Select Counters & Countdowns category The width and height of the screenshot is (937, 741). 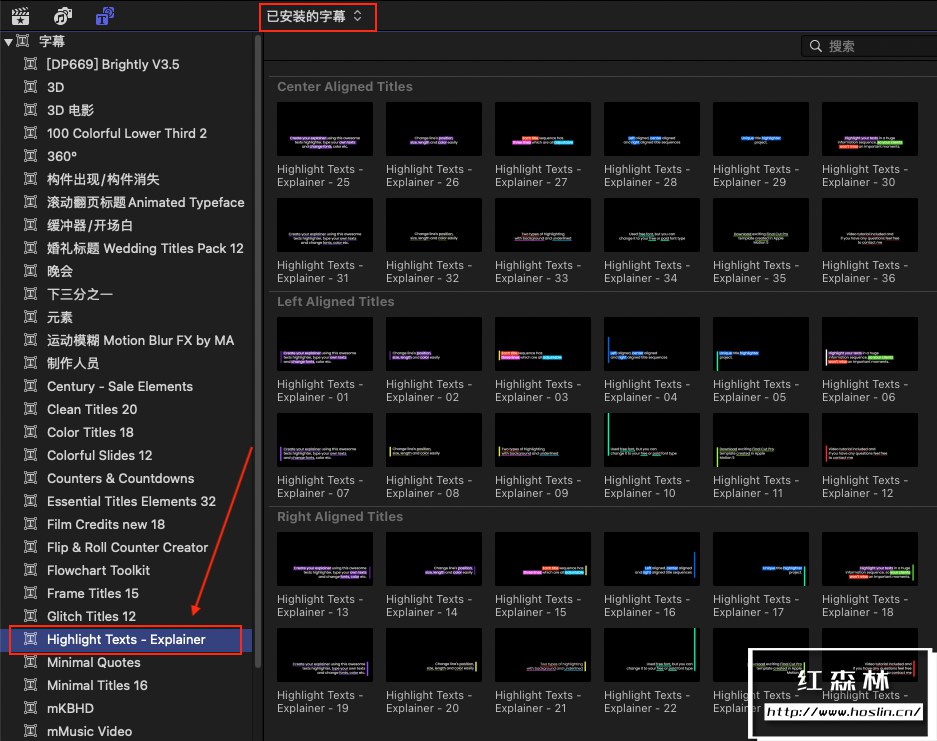pos(120,478)
